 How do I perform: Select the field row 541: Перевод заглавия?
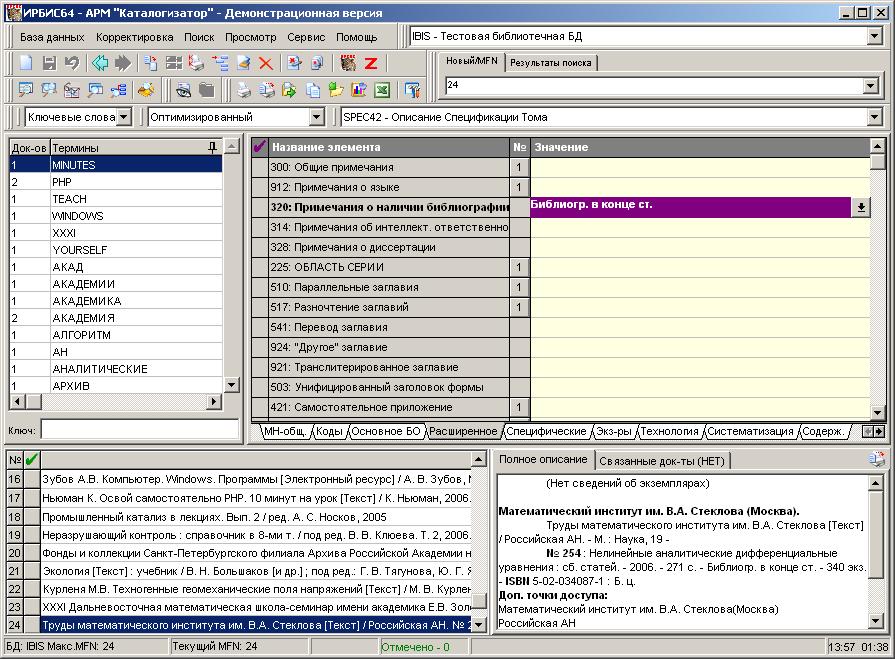click(389, 327)
